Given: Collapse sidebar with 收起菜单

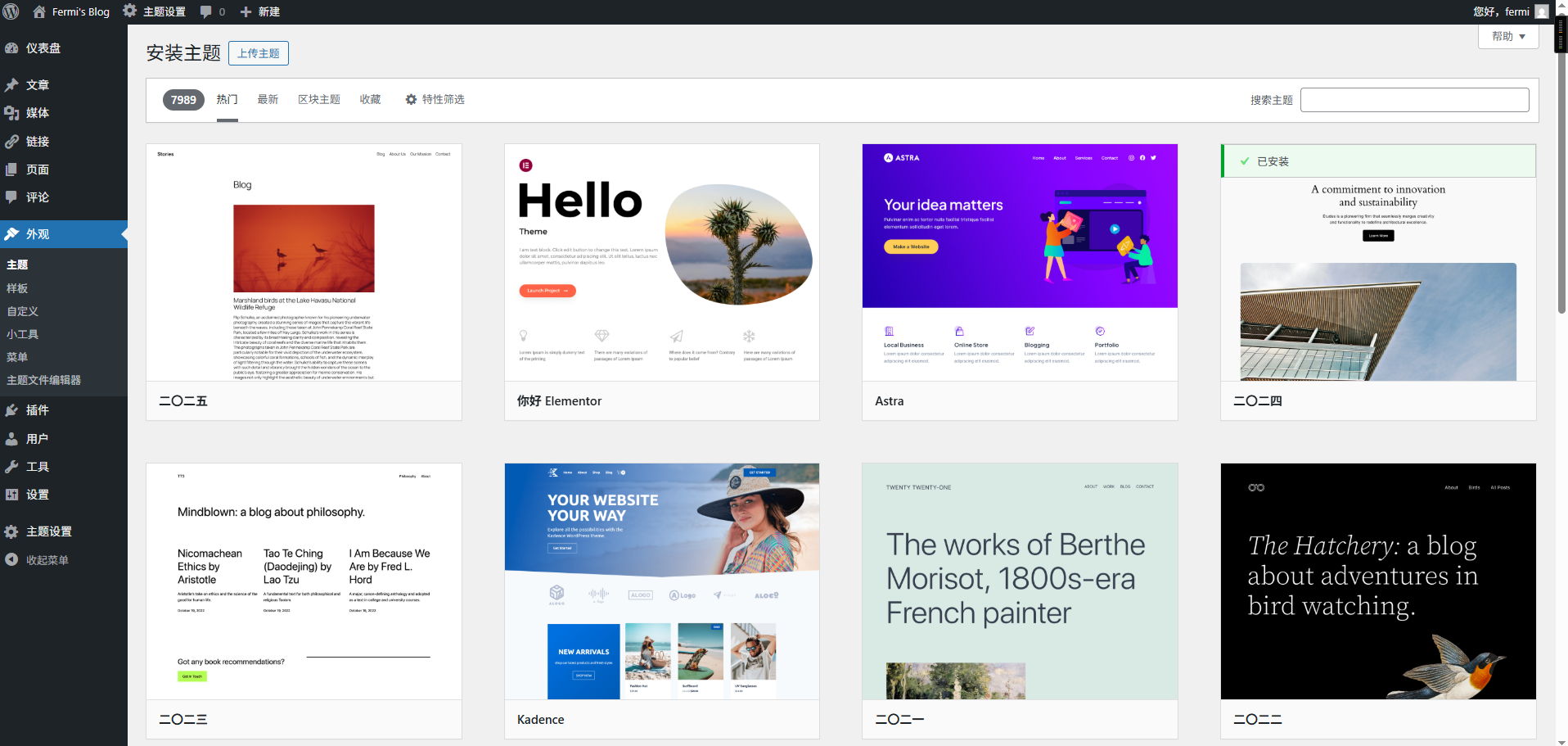Looking at the screenshot, I should [x=47, y=560].
